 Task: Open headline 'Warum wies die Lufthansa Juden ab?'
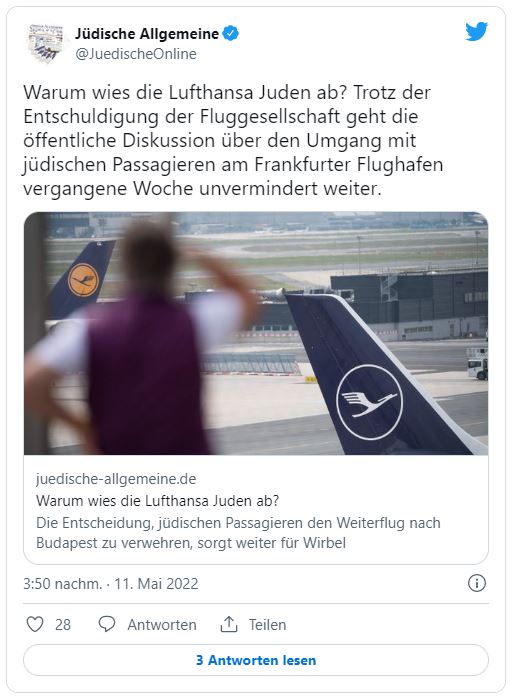click(157, 501)
